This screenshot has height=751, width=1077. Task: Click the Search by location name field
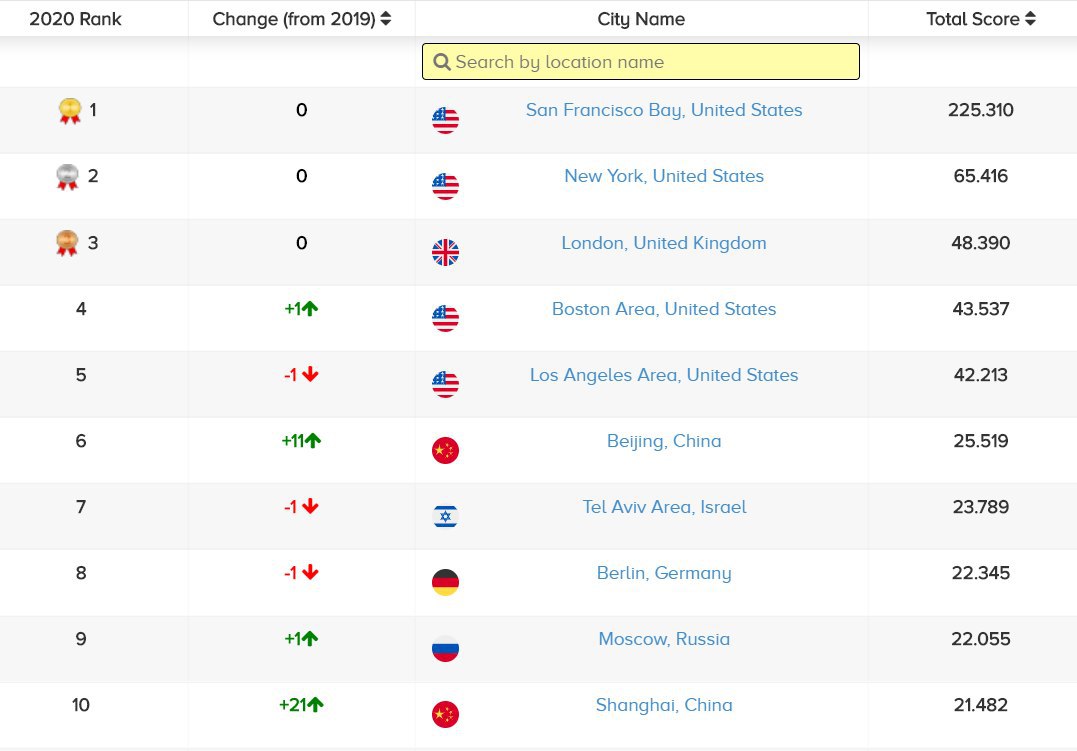coord(650,62)
